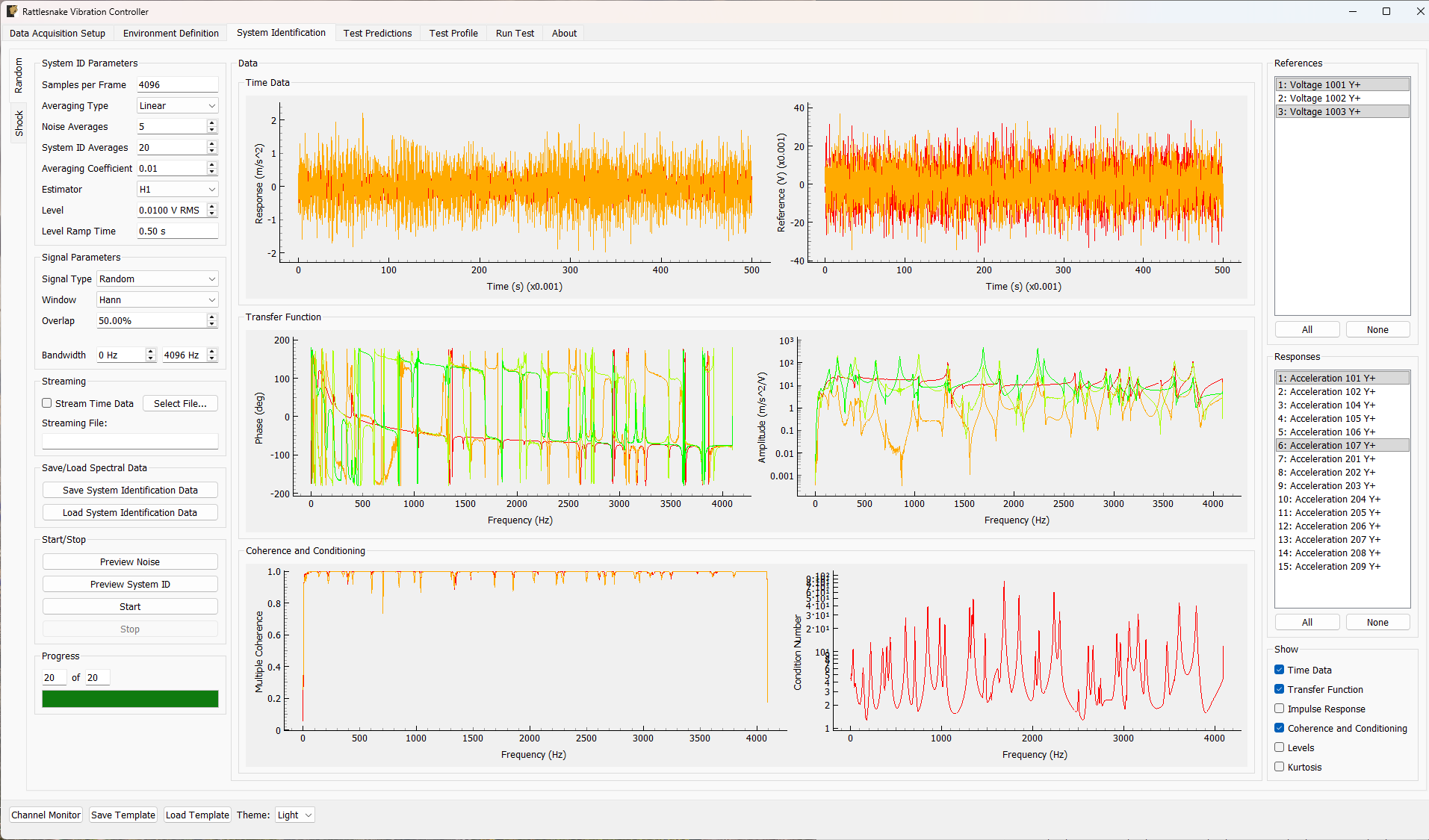Increase Overlap percentage with up arrow
This screenshot has height=840, width=1429.
(x=212, y=317)
